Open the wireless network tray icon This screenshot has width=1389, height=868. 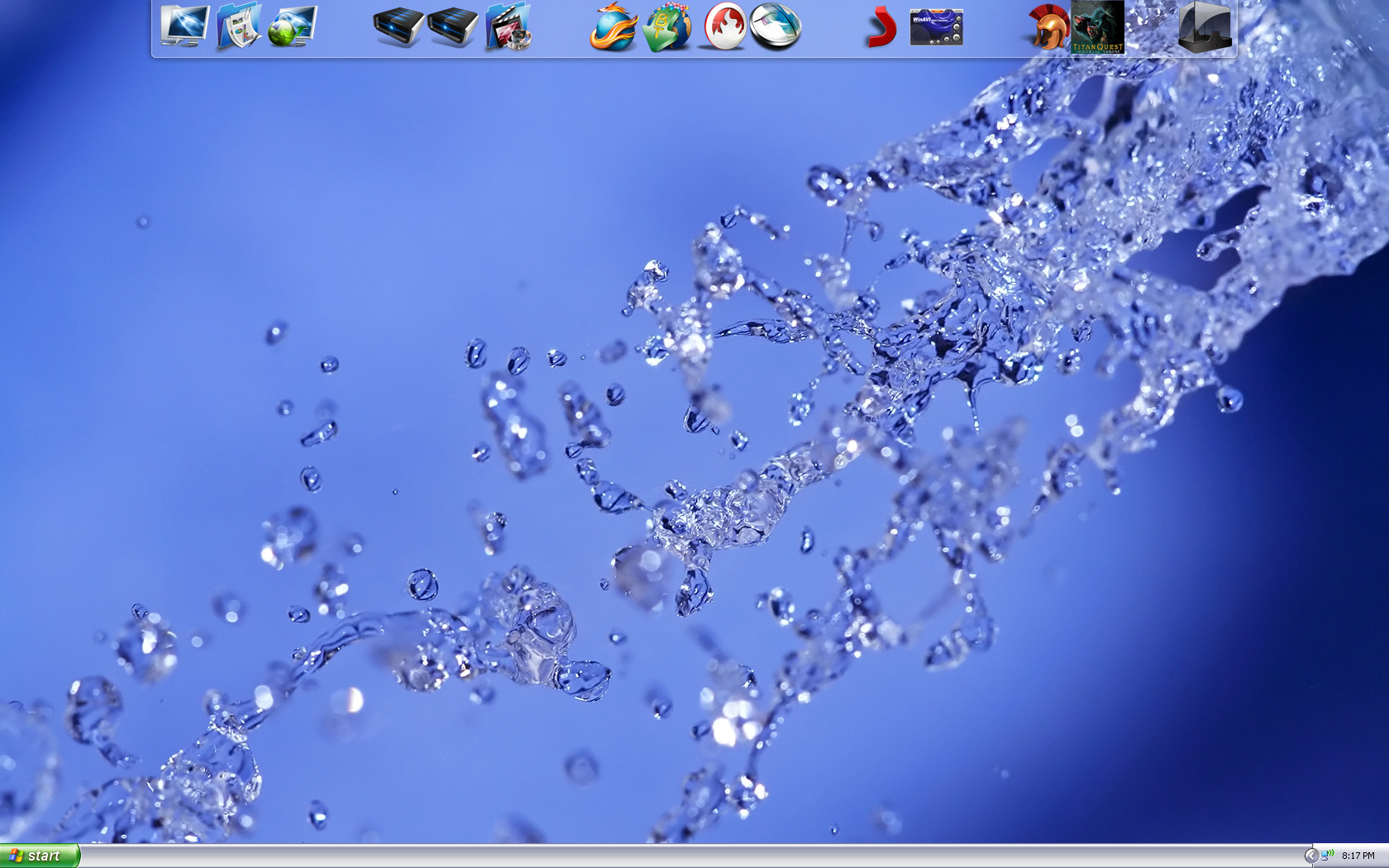(1327, 856)
